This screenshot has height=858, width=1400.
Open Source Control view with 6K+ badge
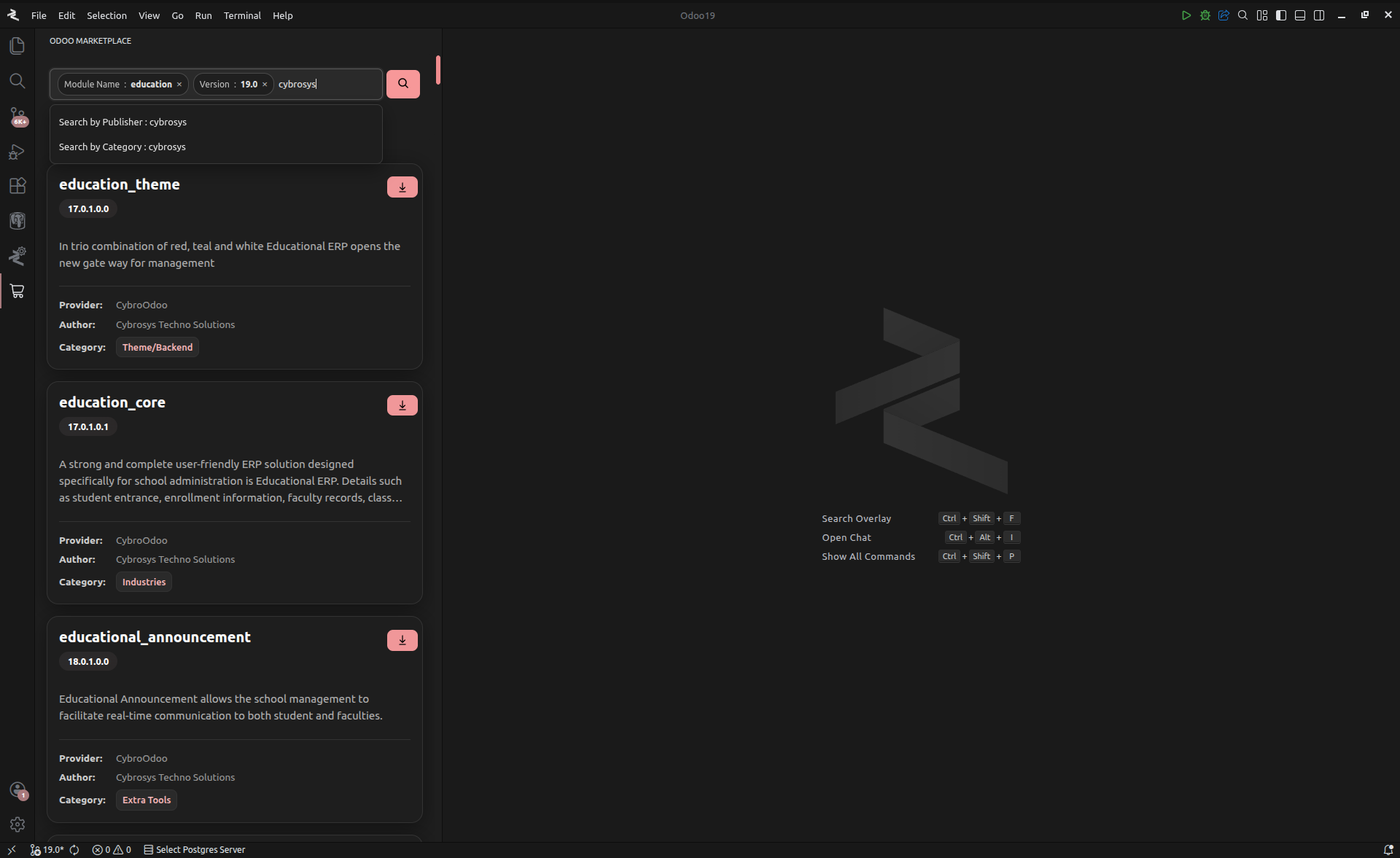(17, 117)
